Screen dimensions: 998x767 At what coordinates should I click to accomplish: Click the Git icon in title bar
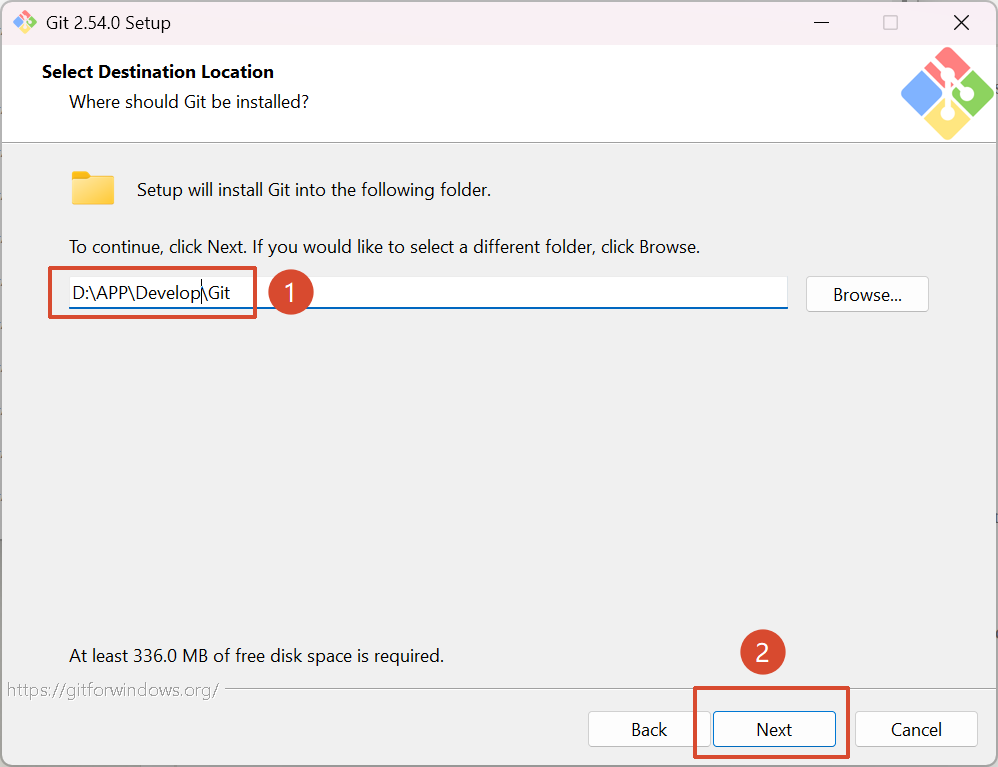[24, 22]
